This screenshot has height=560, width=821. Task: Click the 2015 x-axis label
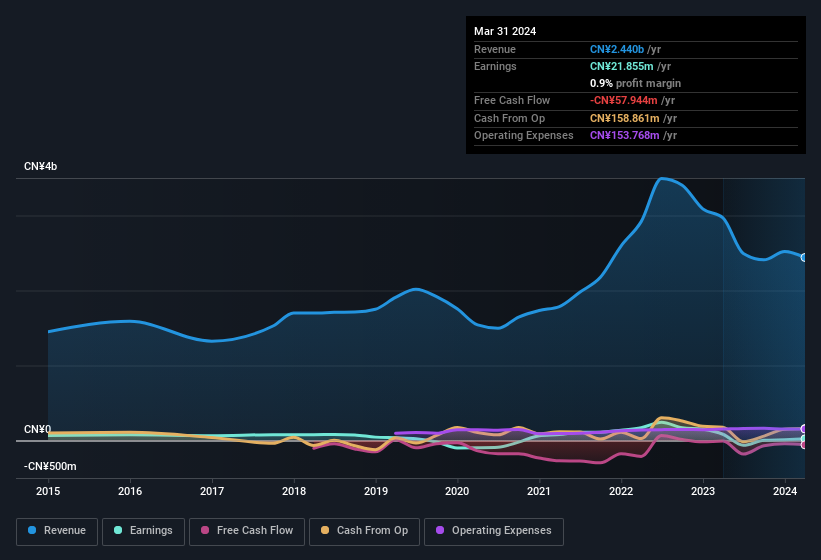coord(48,491)
